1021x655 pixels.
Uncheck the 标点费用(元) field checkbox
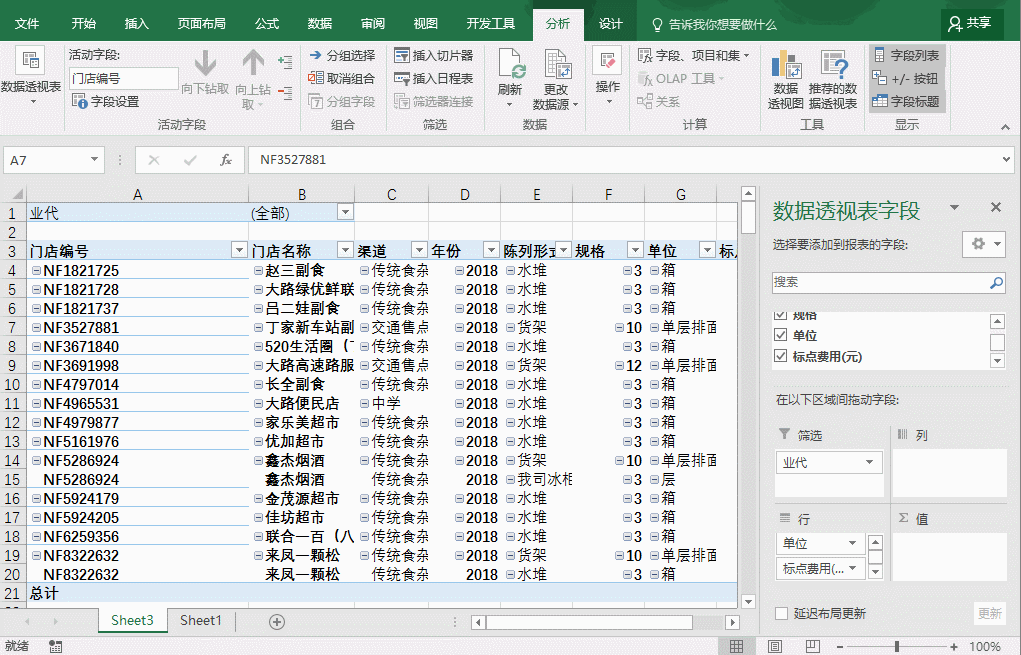(x=781, y=356)
